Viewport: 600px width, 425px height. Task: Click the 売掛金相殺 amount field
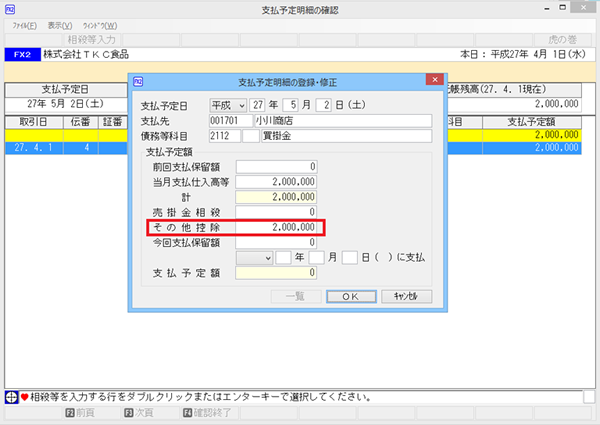coord(276,212)
